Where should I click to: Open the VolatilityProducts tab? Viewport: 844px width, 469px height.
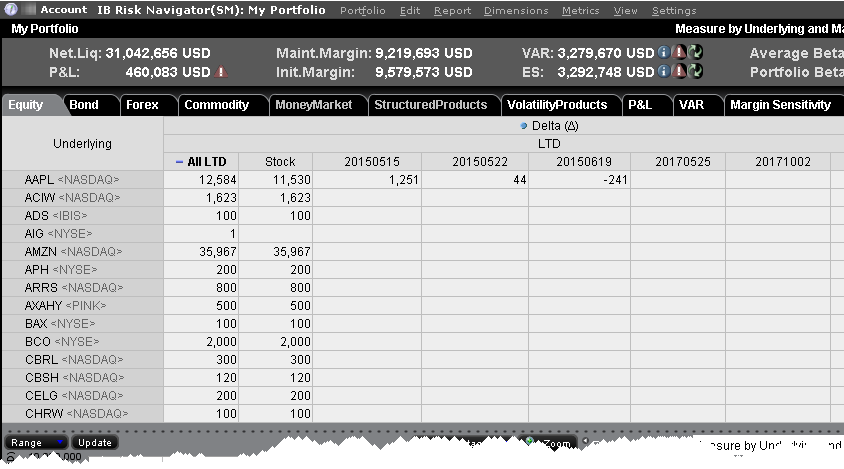[x=556, y=104]
